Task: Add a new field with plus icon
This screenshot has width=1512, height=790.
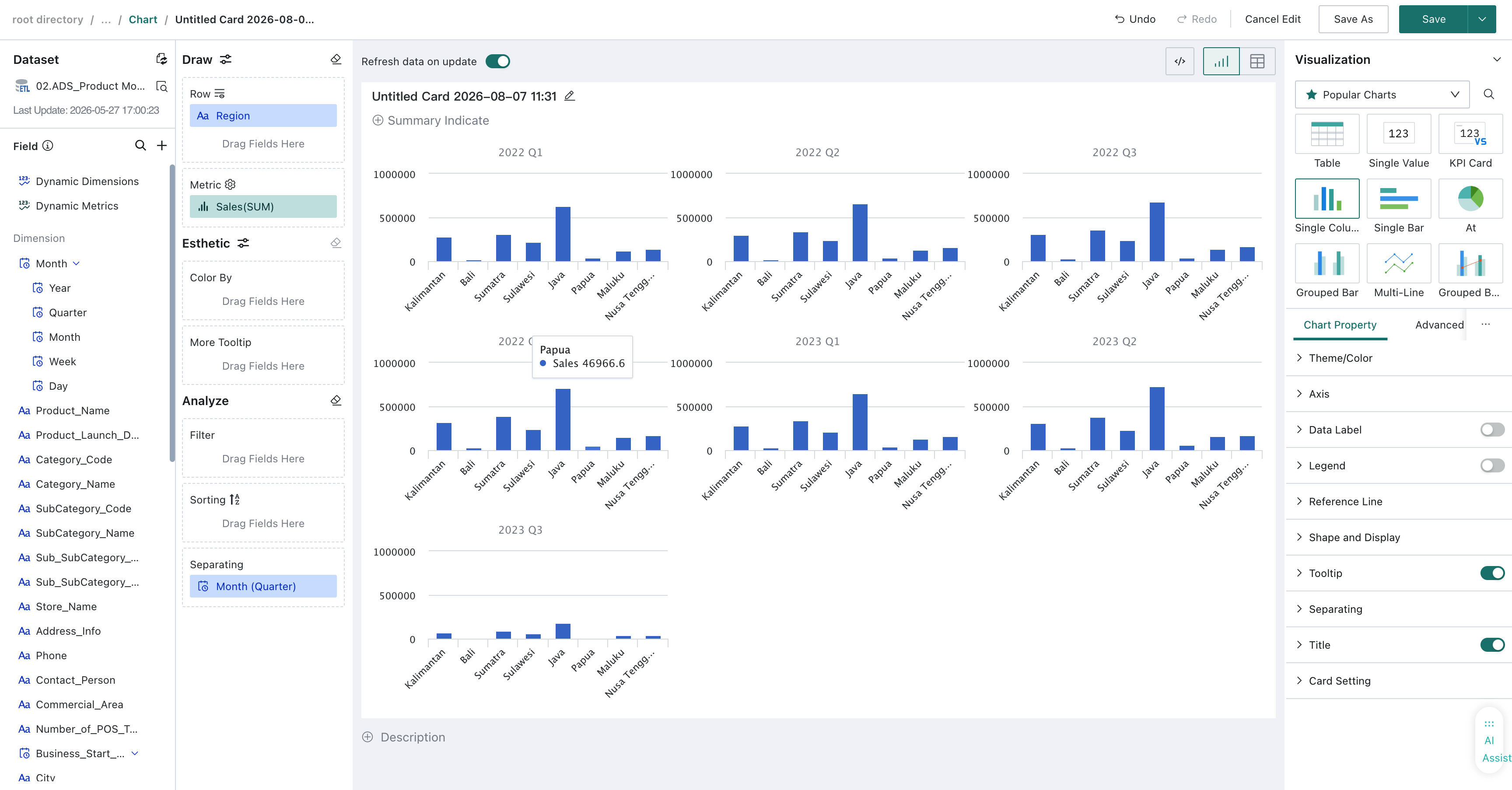Action: pyautogui.click(x=161, y=146)
